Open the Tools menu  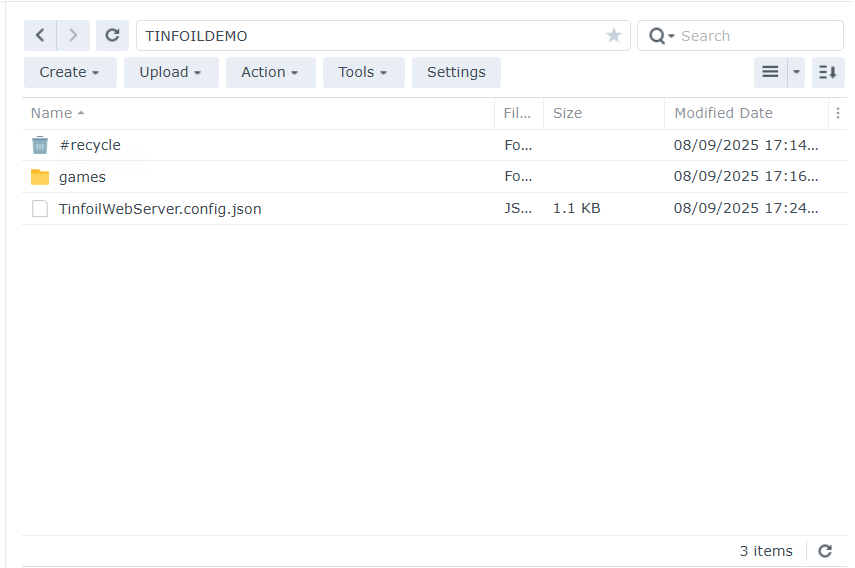point(363,72)
